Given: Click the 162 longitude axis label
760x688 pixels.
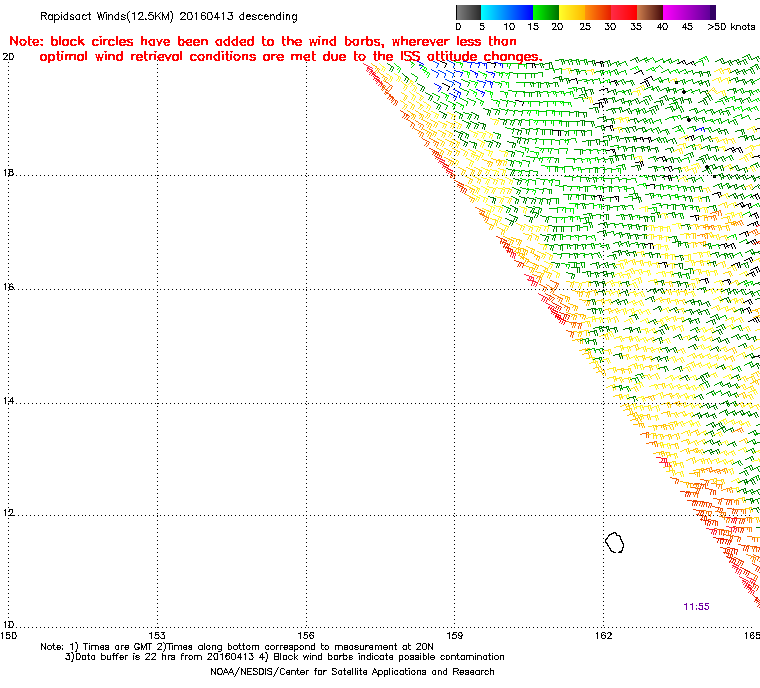Looking at the screenshot, I should click(x=603, y=635).
